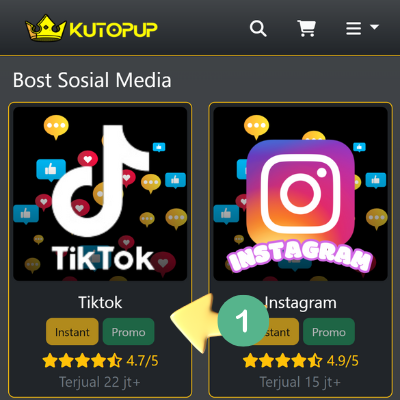Click the Tiktok 4.7/5 rating text

pos(142,361)
